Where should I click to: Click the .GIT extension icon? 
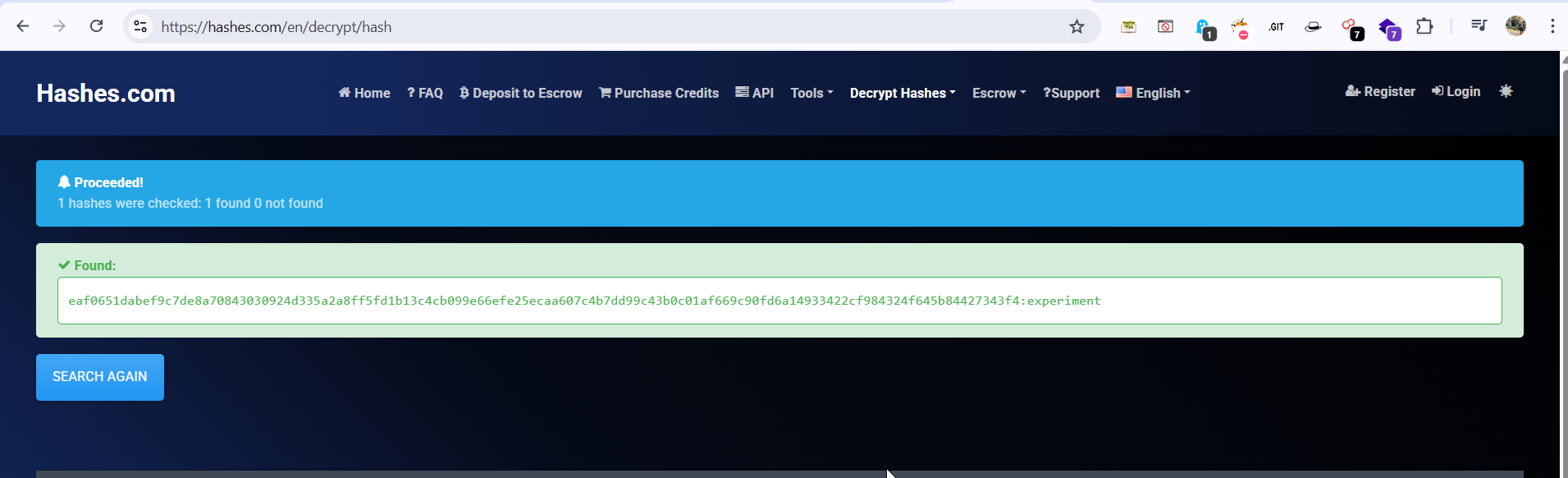(1276, 27)
